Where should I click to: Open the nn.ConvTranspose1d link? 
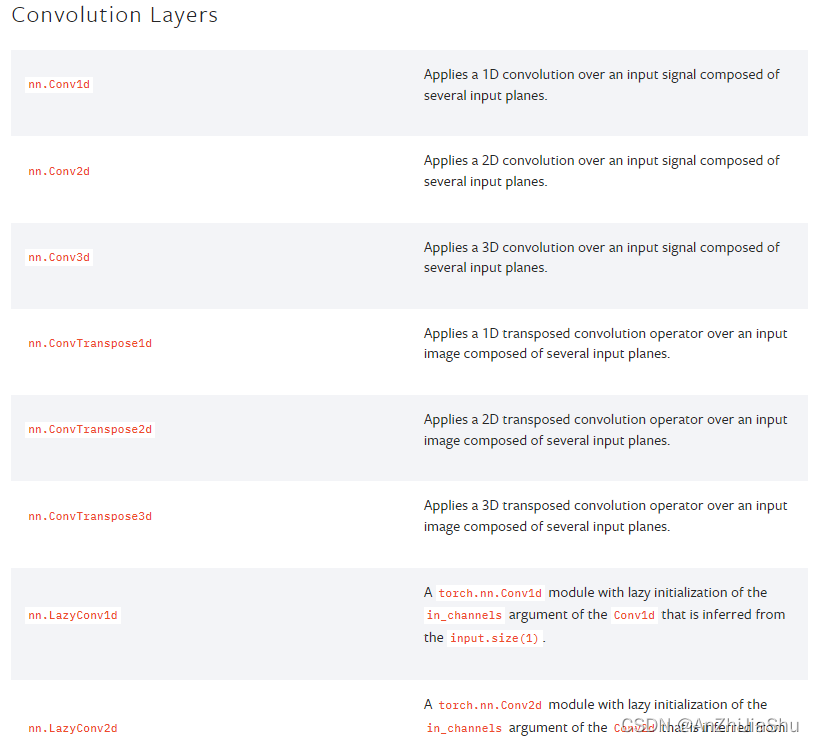pos(90,344)
